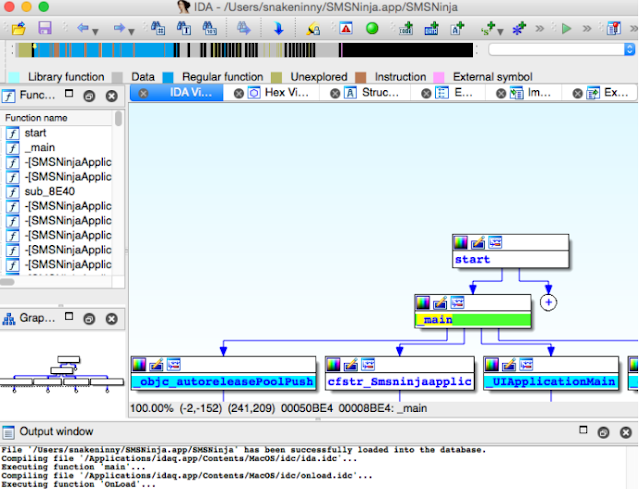This screenshot has height=489, width=640.
Task: Select the _main function in list
Action: [x=40, y=147]
